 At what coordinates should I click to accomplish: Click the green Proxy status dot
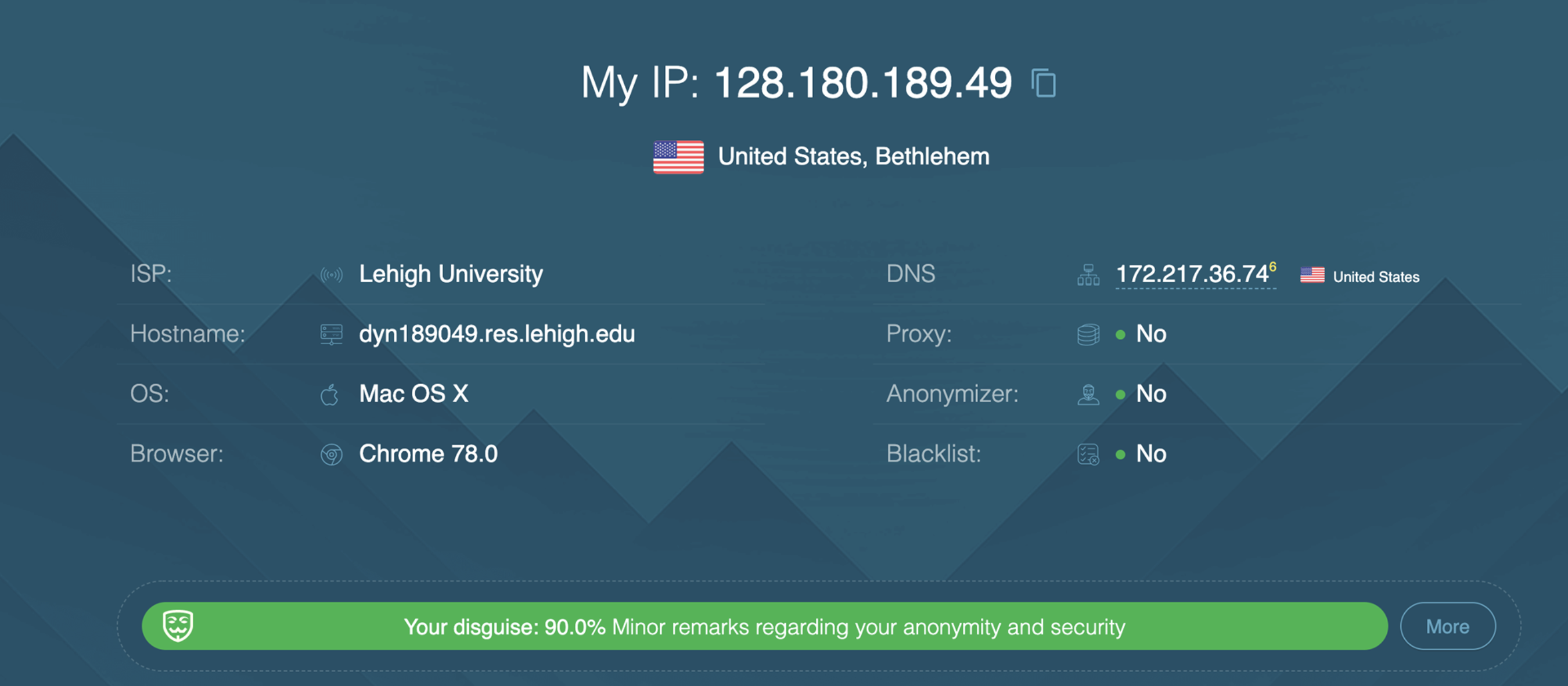pos(1120,334)
